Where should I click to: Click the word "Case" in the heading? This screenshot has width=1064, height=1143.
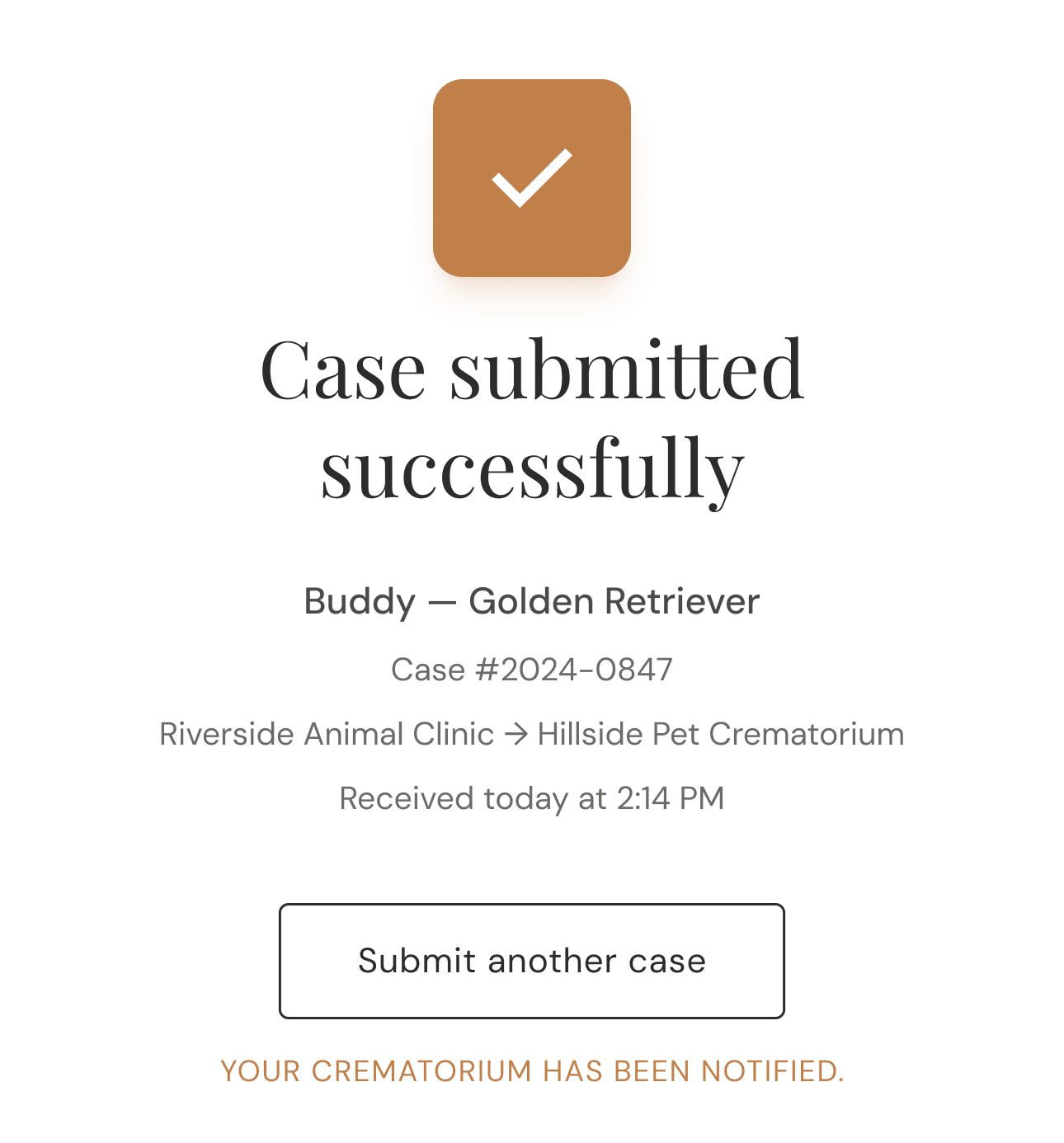click(343, 370)
